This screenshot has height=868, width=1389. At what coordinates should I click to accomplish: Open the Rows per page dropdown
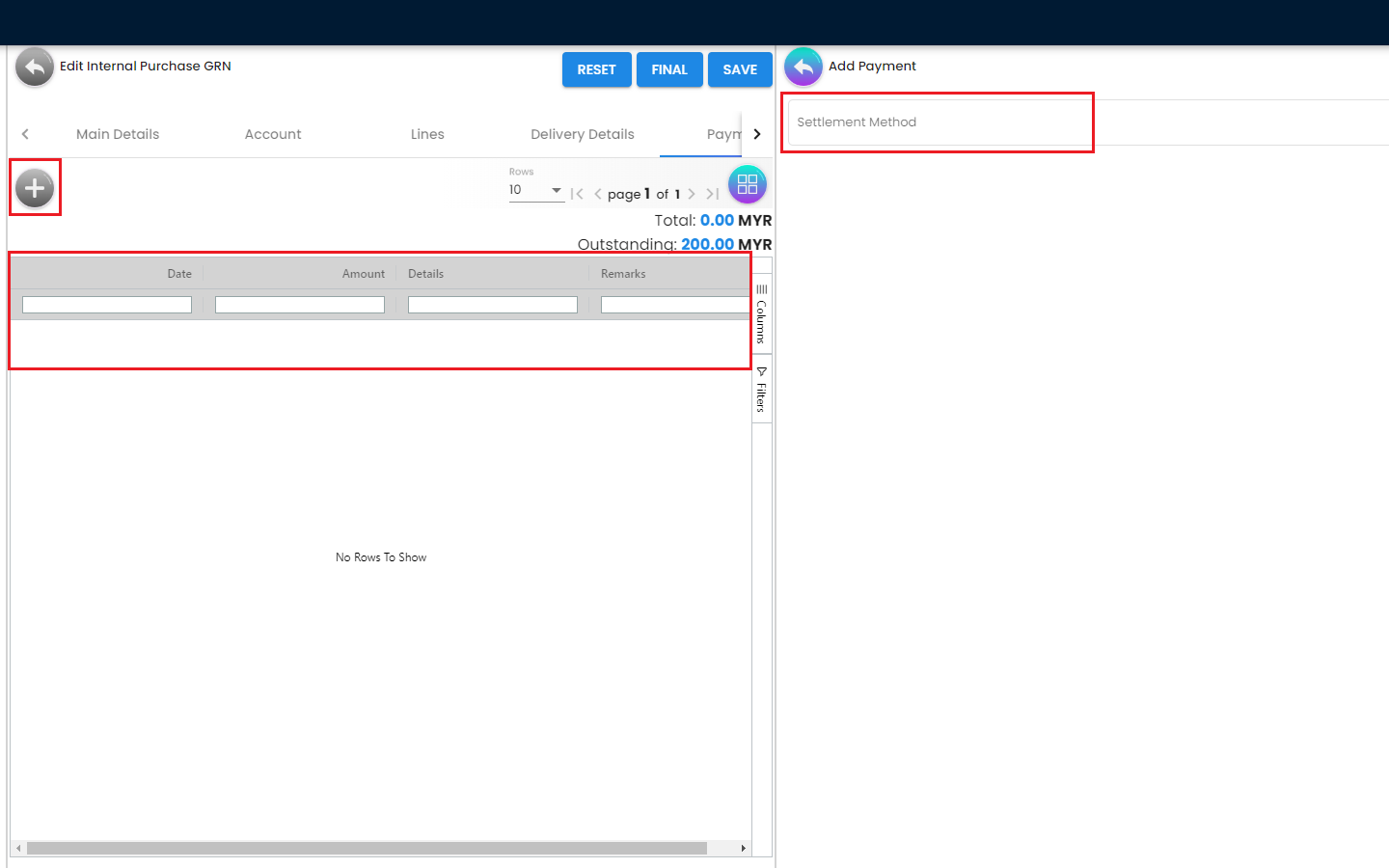coord(535,190)
